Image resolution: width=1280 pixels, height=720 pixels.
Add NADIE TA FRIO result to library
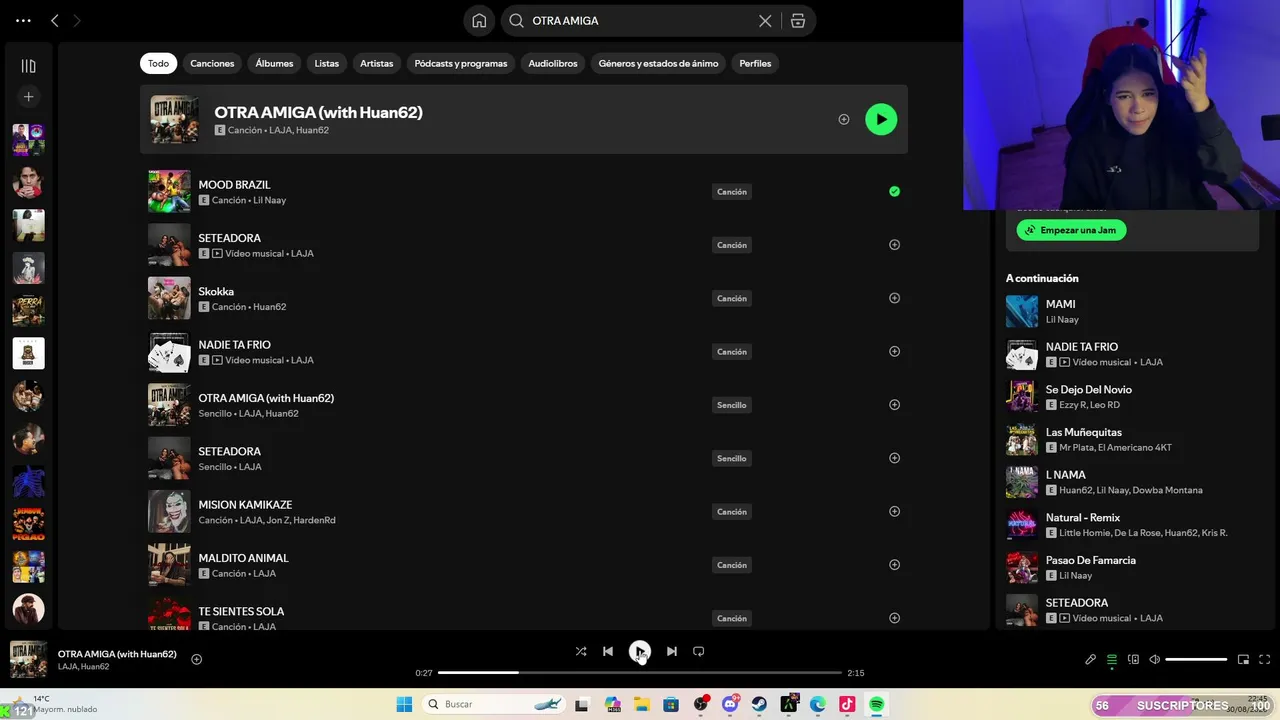pos(894,351)
